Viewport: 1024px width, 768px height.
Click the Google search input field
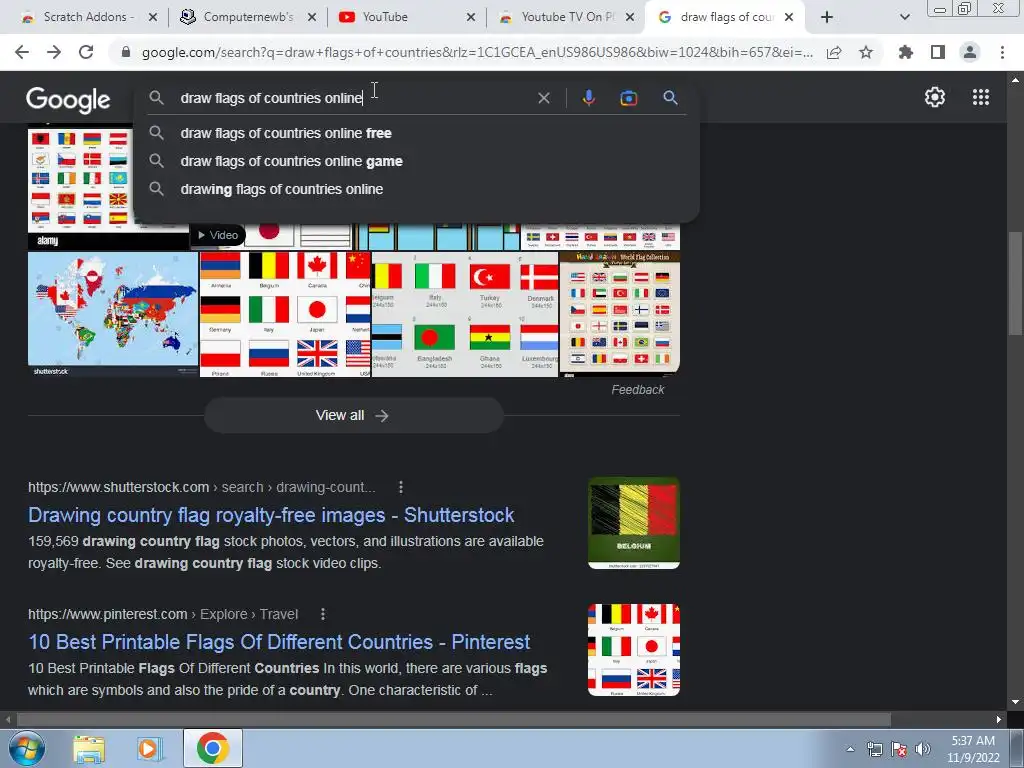click(353, 98)
